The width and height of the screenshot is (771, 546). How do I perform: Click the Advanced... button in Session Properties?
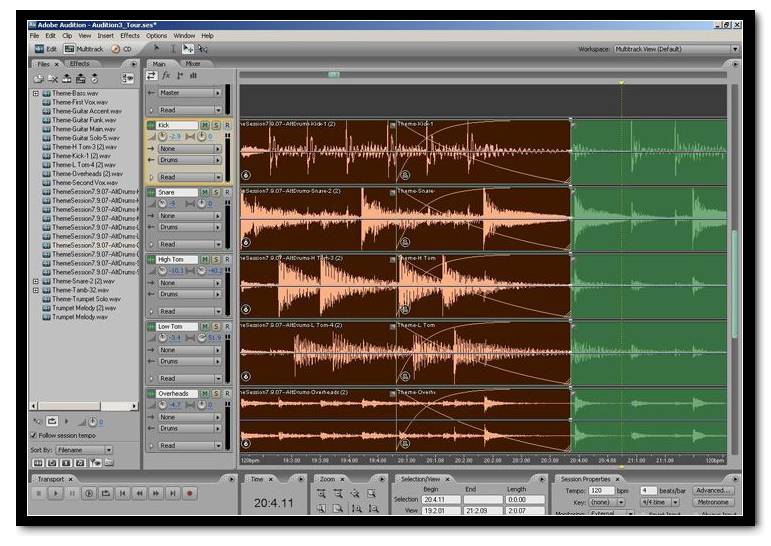click(x=713, y=490)
